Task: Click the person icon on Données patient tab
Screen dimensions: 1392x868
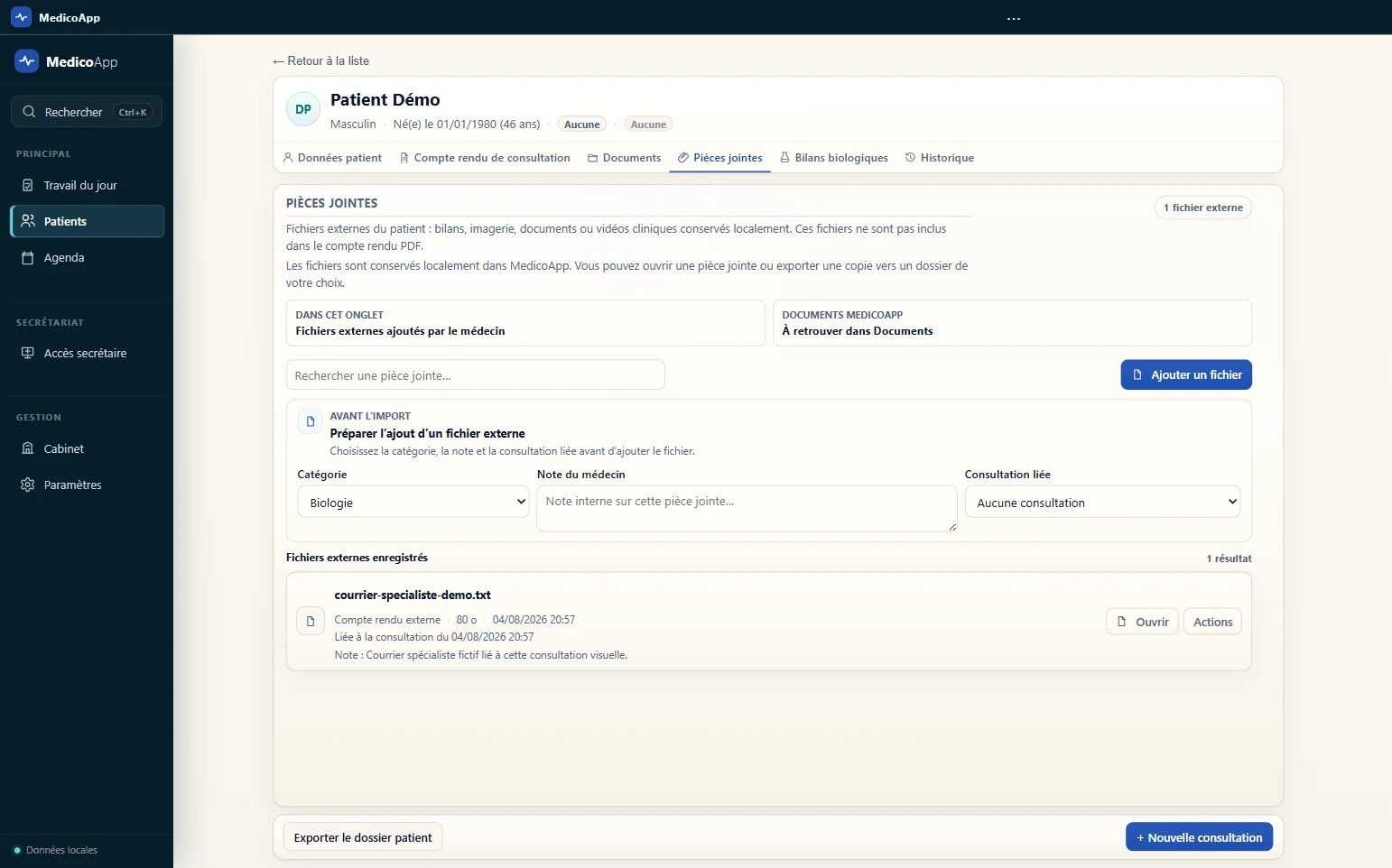Action: click(x=288, y=157)
